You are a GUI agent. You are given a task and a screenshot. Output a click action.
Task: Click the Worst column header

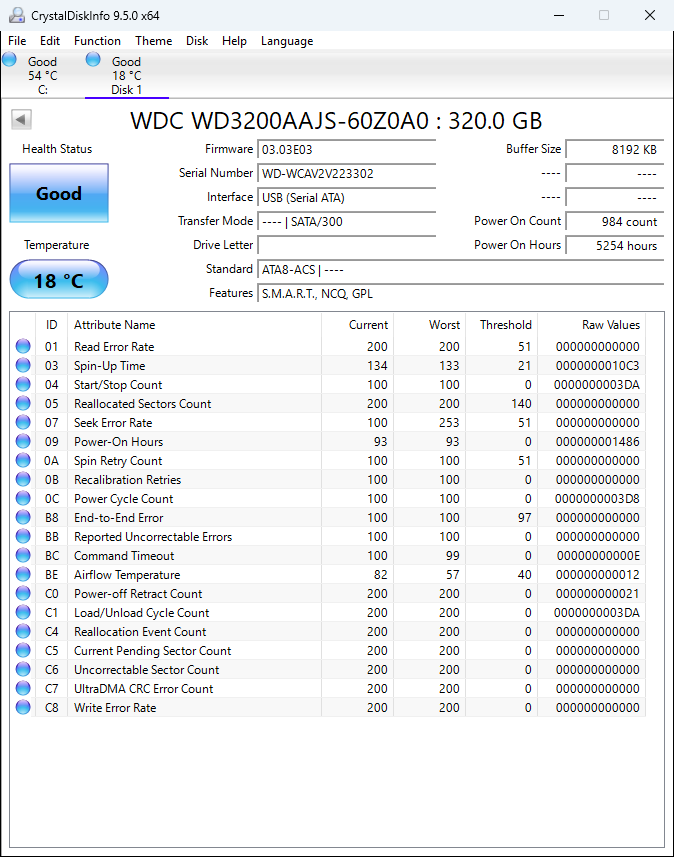click(x=429, y=325)
